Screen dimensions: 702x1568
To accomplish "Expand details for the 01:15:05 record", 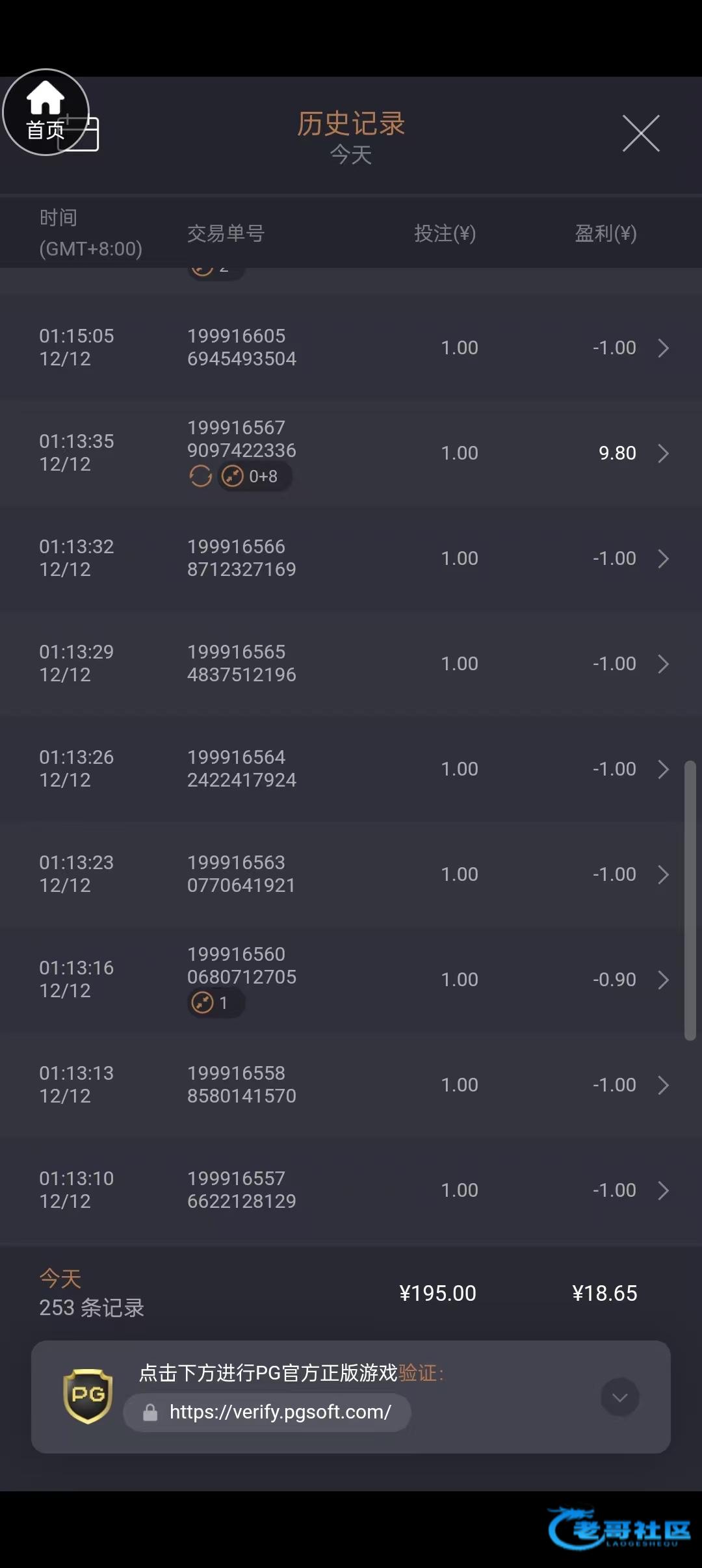I will pos(663,348).
